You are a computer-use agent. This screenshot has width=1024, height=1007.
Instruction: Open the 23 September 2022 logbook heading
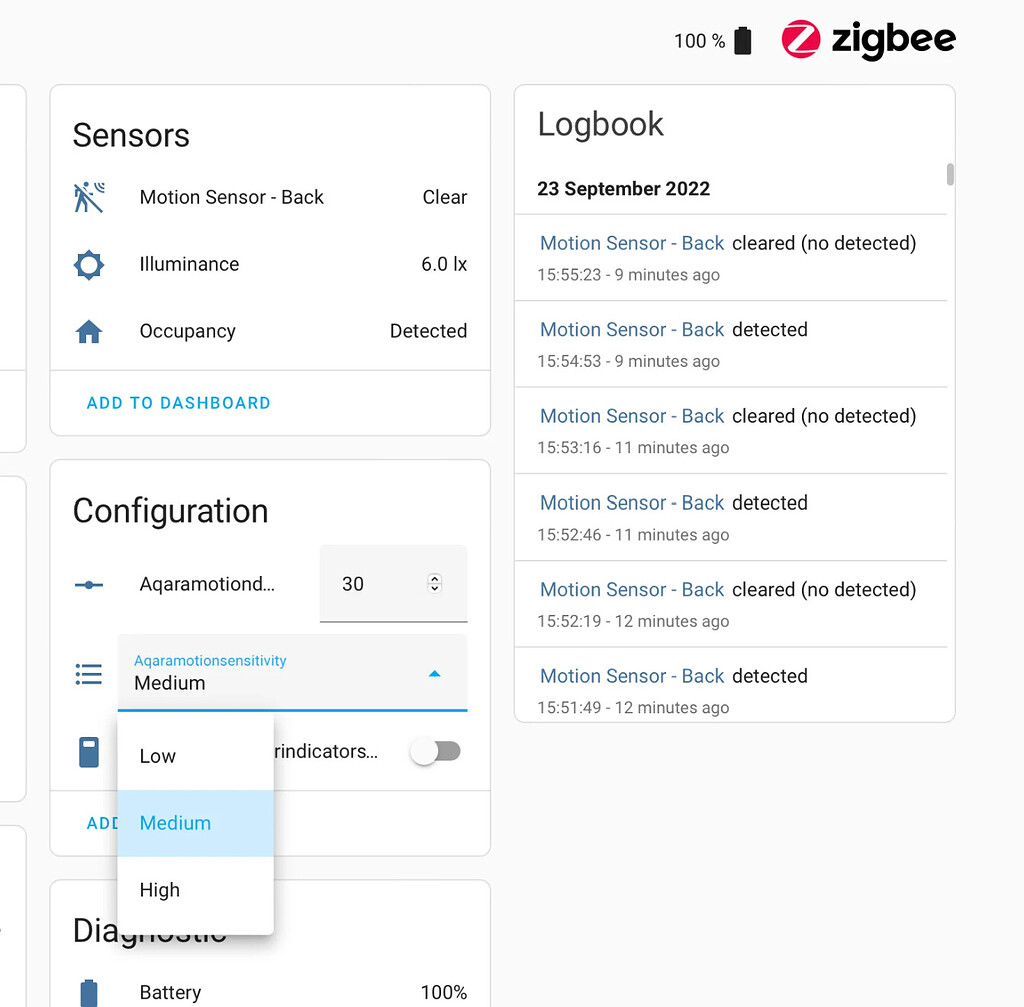pos(623,188)
